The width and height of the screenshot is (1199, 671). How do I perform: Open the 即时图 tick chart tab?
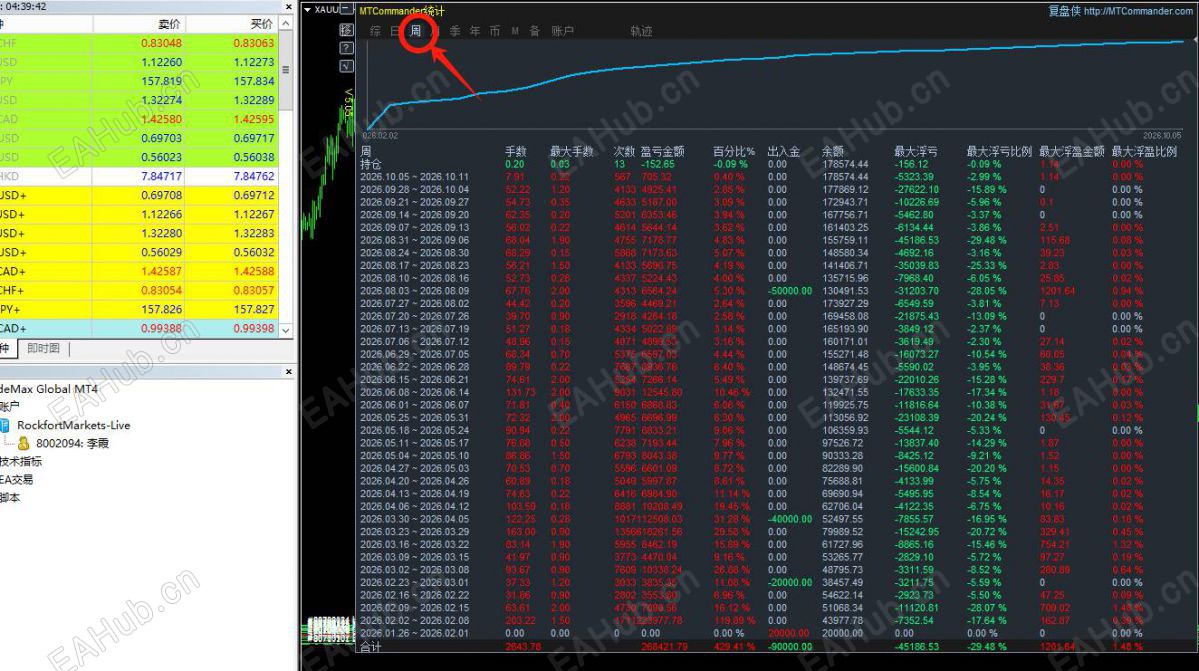pyautogui.click(x=44, y=348)
